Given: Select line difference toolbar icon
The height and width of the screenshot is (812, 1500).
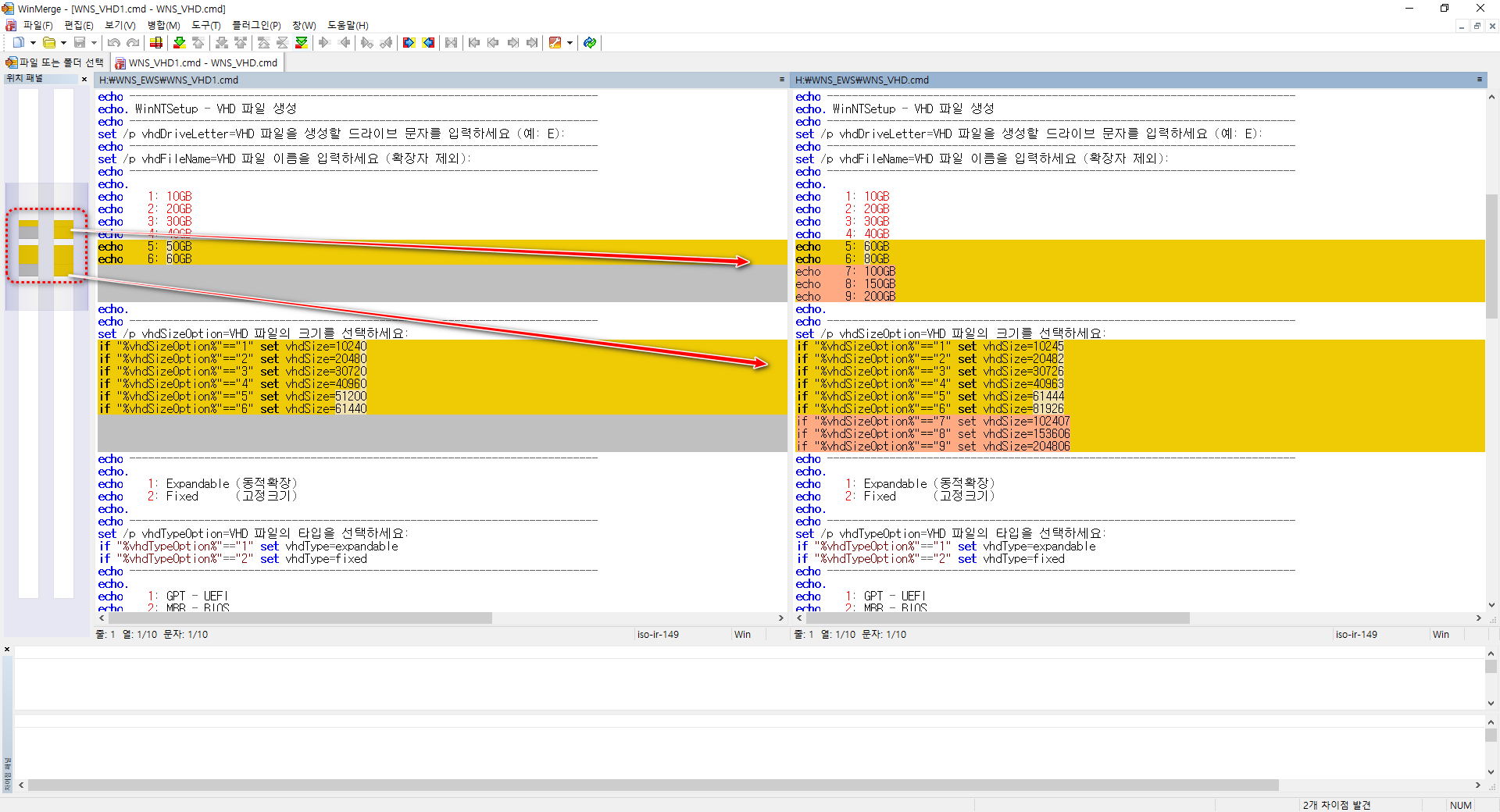Looking at the screenshot, I should (156, 43).
